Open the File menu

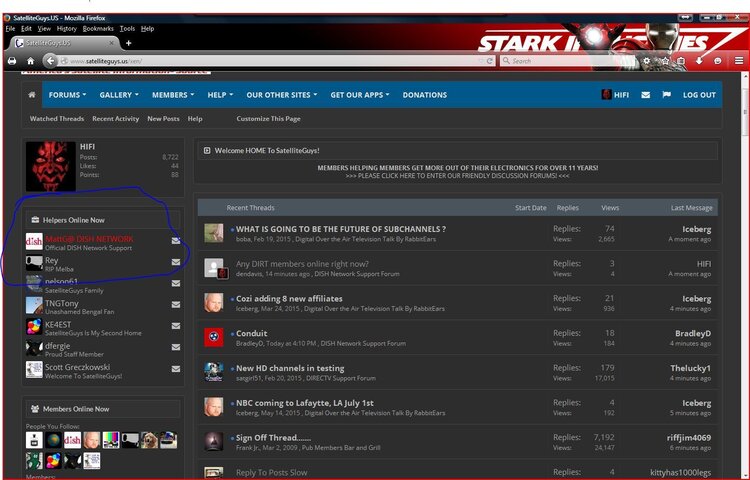tap(10, 29)
